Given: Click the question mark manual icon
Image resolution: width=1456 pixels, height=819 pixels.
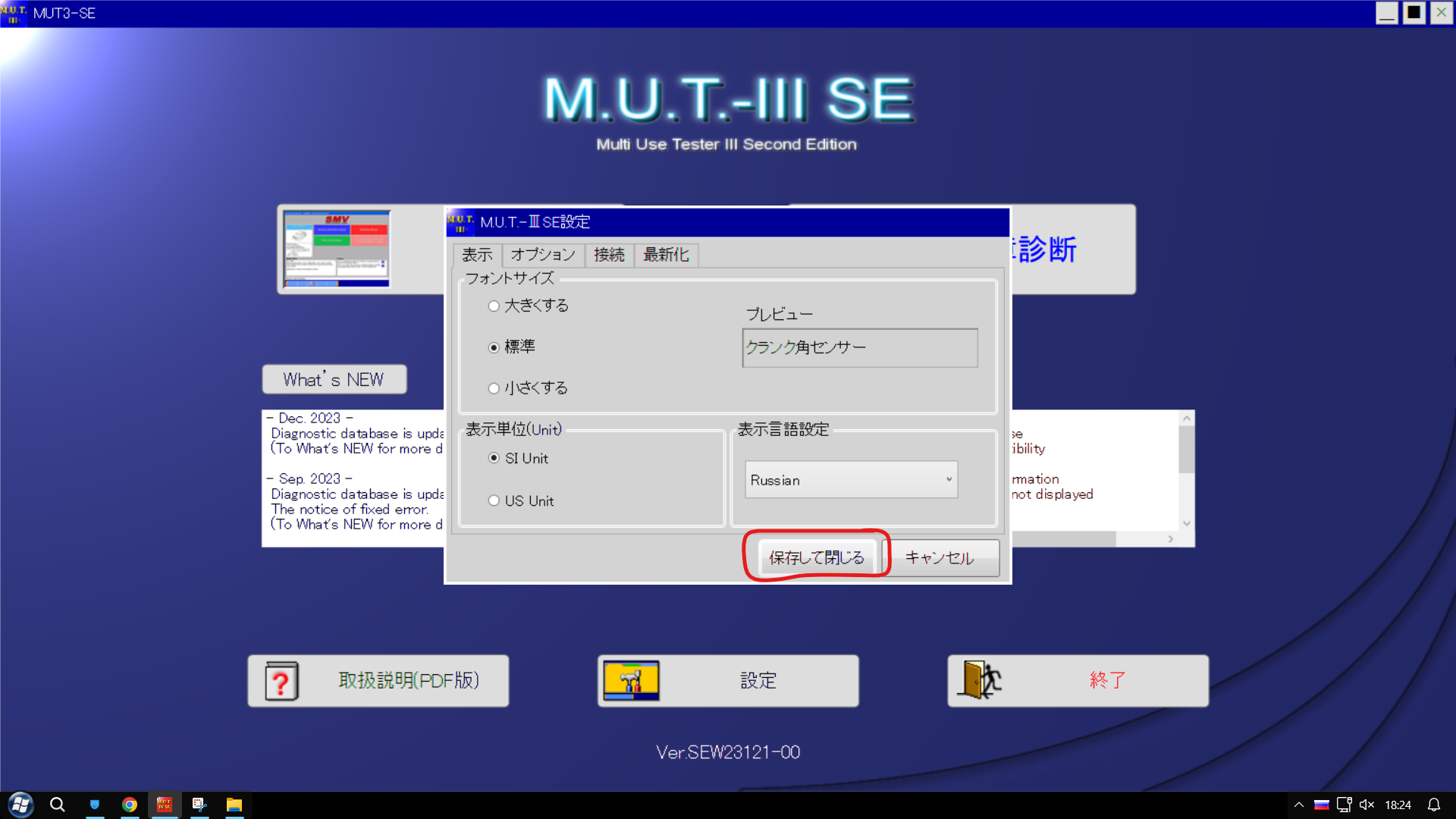Looking at the screenshot, I should 281,681.
